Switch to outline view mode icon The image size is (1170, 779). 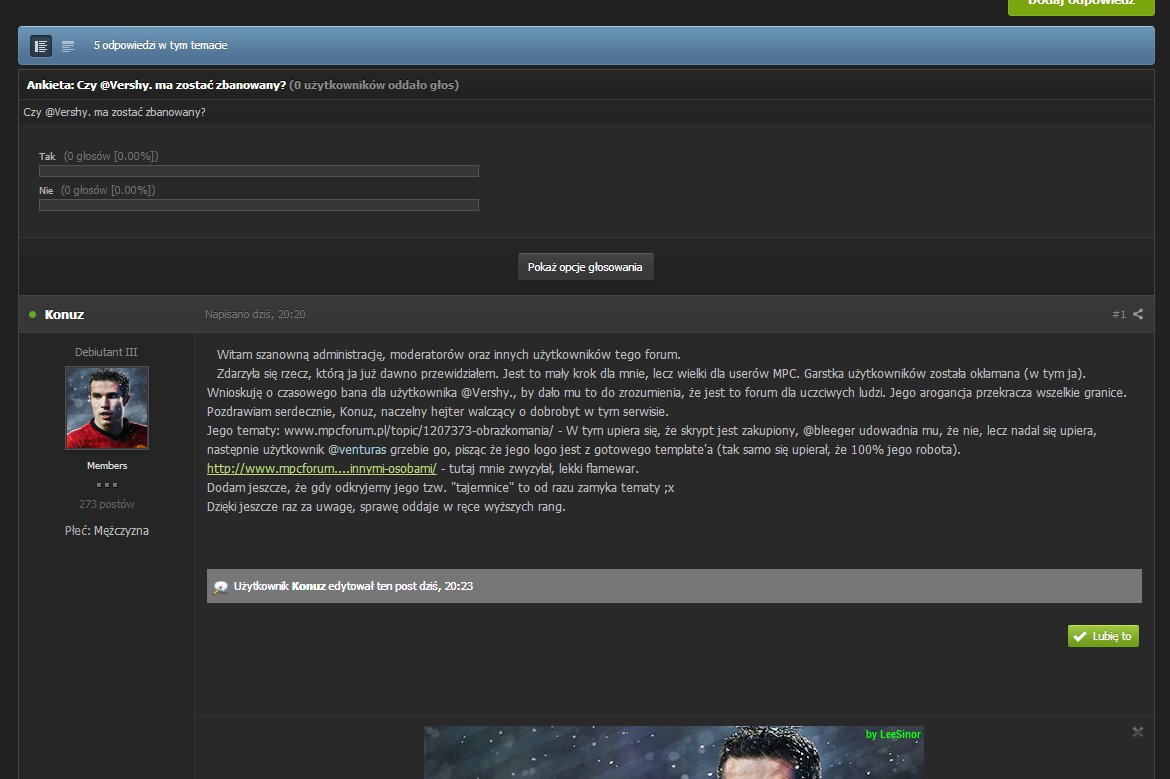[68, 46]
